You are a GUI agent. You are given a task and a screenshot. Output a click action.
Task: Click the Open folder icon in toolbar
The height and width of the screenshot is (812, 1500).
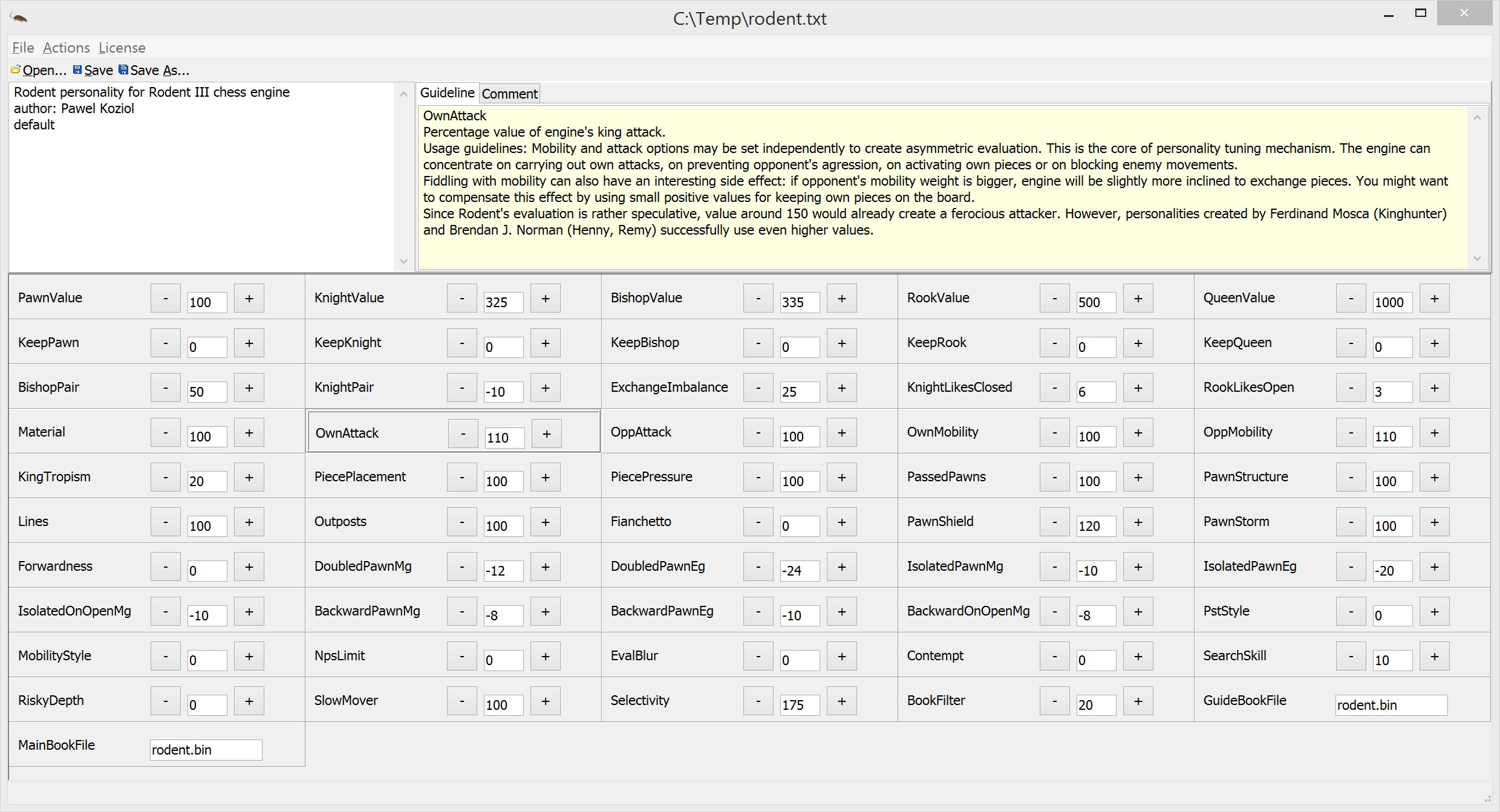pos(16,70)
